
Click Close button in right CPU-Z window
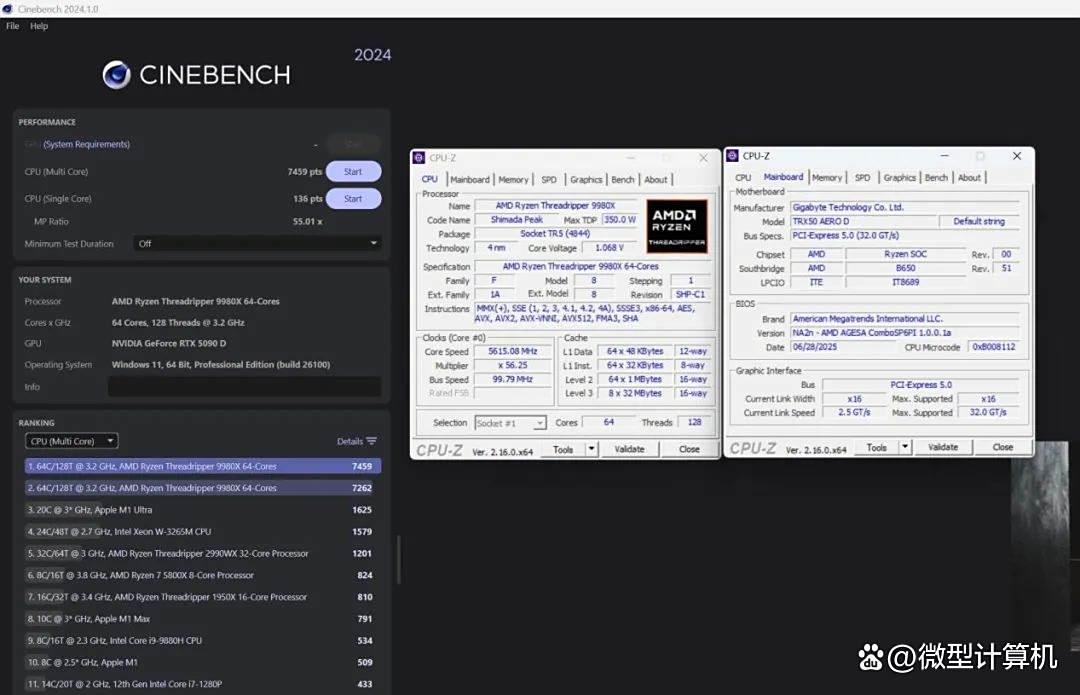click(1003, 448)
